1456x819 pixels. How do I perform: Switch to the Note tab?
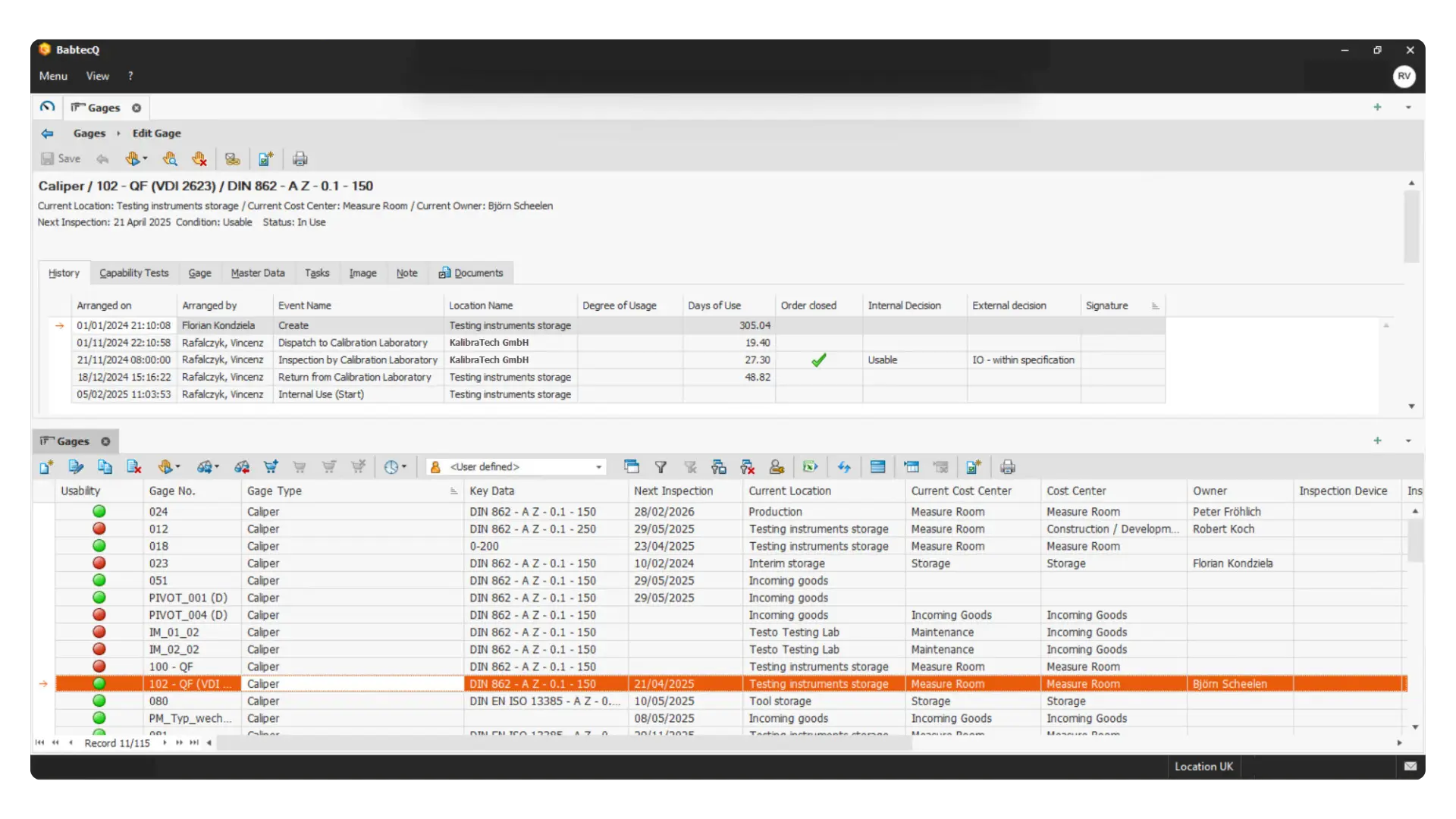coord(406,273)
